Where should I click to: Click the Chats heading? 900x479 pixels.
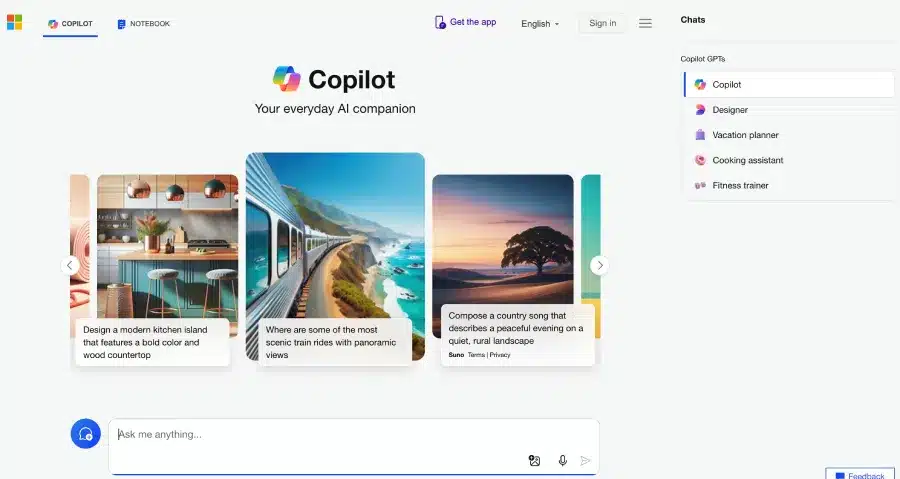coord(693,20)
